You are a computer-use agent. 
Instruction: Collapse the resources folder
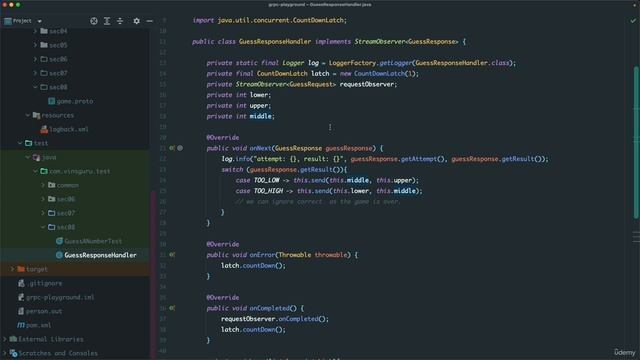pos(27,115)
